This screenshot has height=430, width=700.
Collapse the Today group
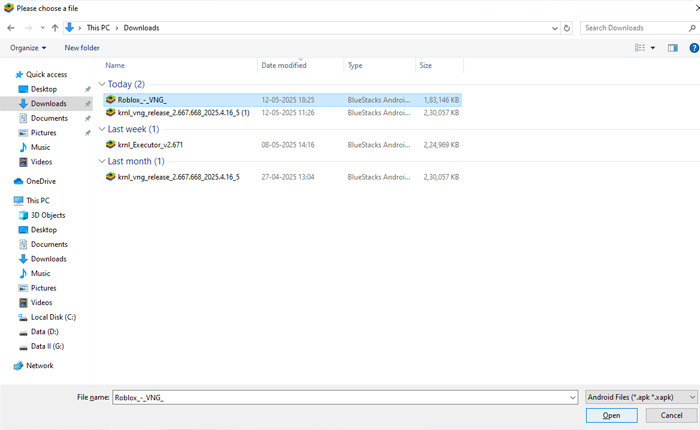pyautogui.click(x=102, y=84)
